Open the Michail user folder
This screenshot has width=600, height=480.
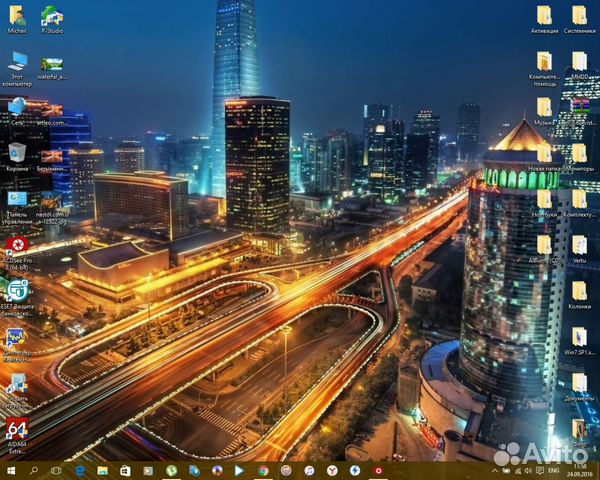pos(17,20)
